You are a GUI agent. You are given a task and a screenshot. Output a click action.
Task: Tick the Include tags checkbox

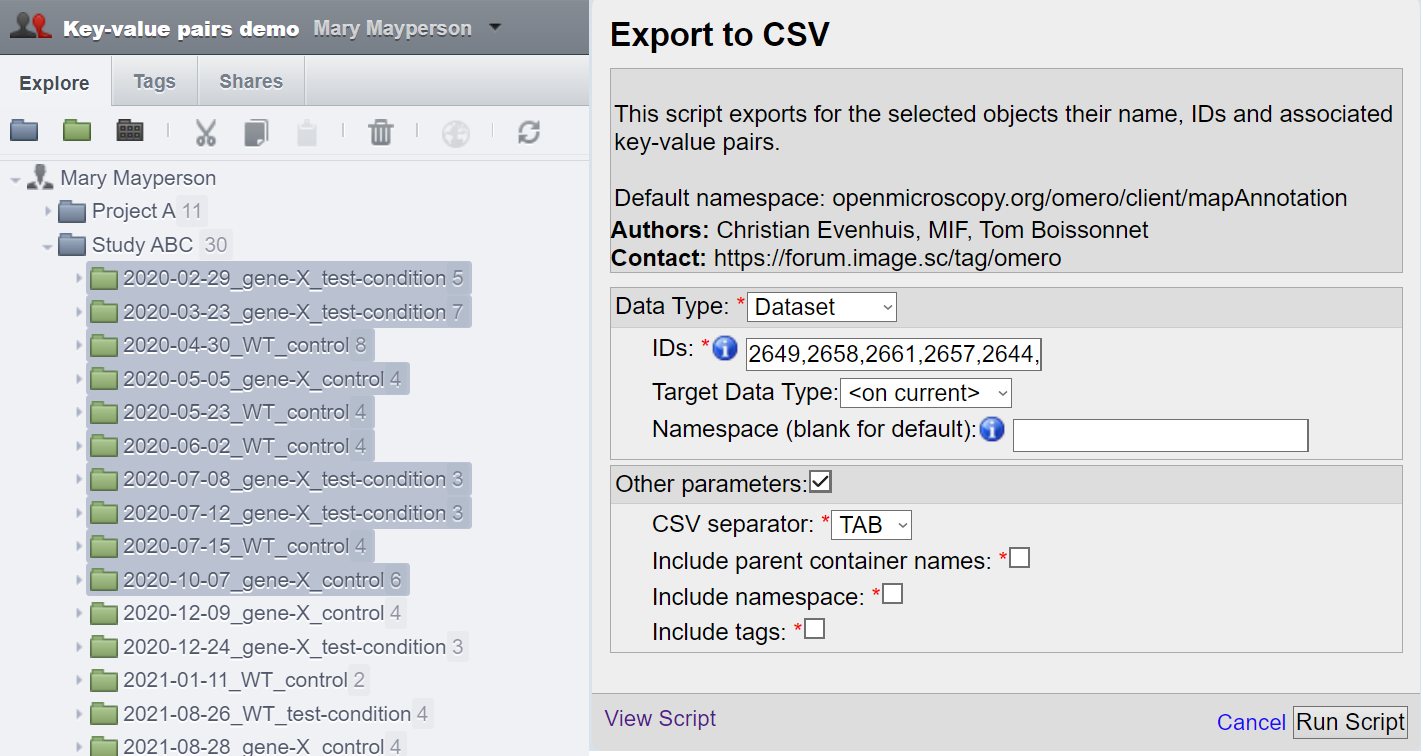click(815, 630)
